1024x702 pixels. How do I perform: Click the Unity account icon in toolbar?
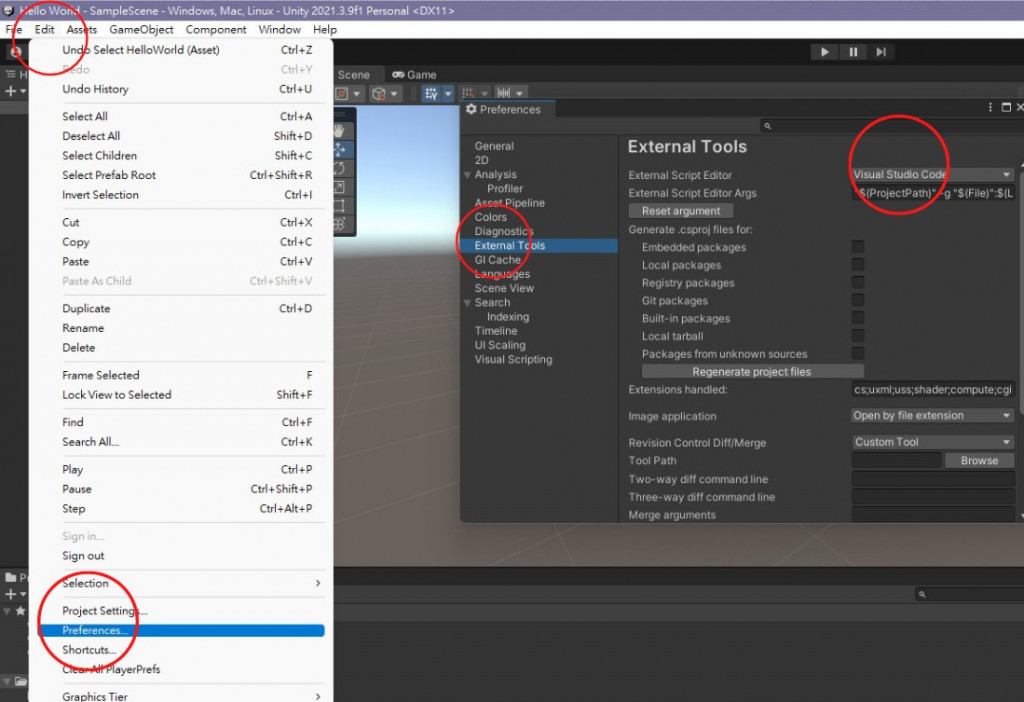pyautogui.click(x=16, y=52)
